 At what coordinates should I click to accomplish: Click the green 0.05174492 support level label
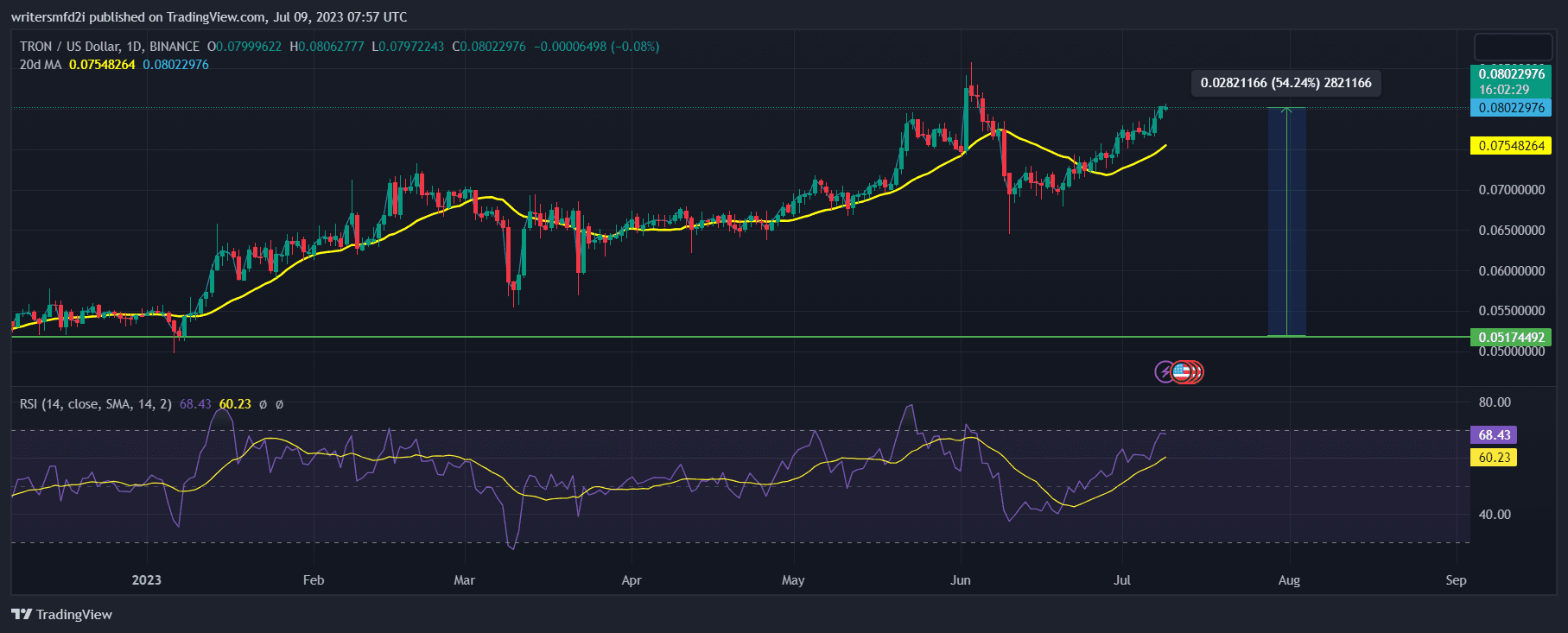click(x=1511, y=338)
